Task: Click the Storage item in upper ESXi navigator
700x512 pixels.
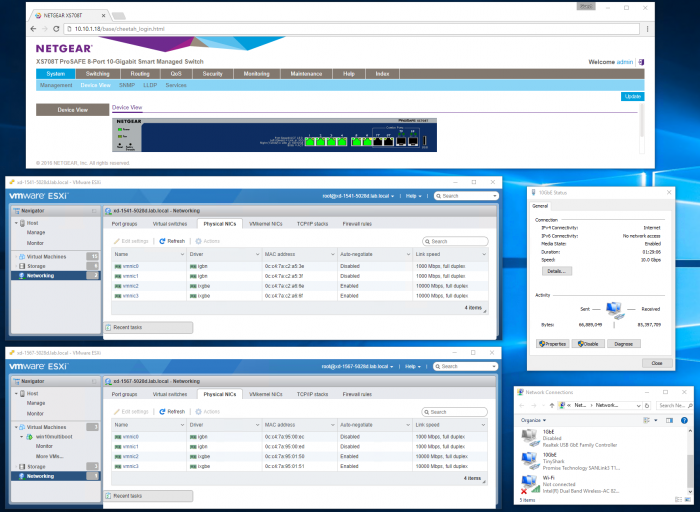Action: (x=36, y=266)
